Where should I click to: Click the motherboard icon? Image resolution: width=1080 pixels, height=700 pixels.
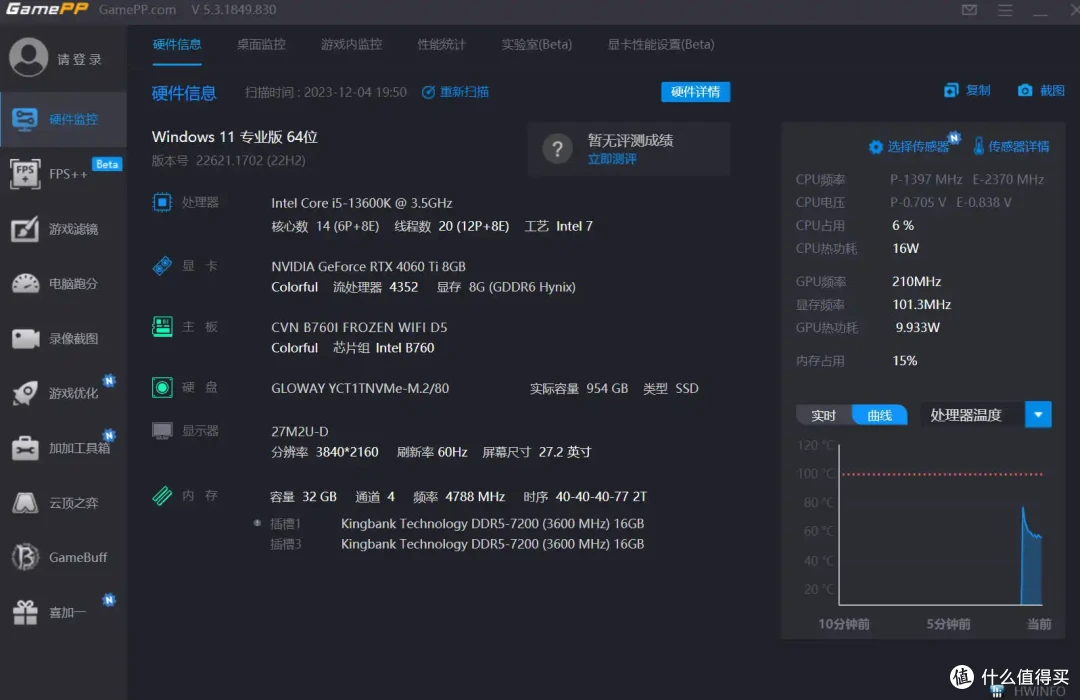[162, 326]
